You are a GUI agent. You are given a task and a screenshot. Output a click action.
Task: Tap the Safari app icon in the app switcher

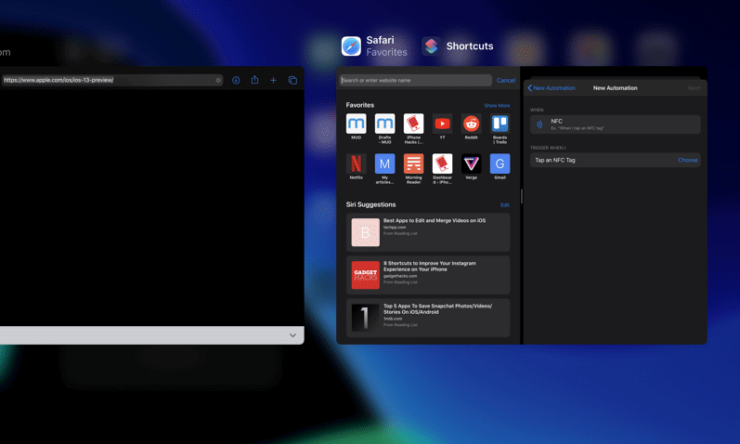tap(351, 46)
